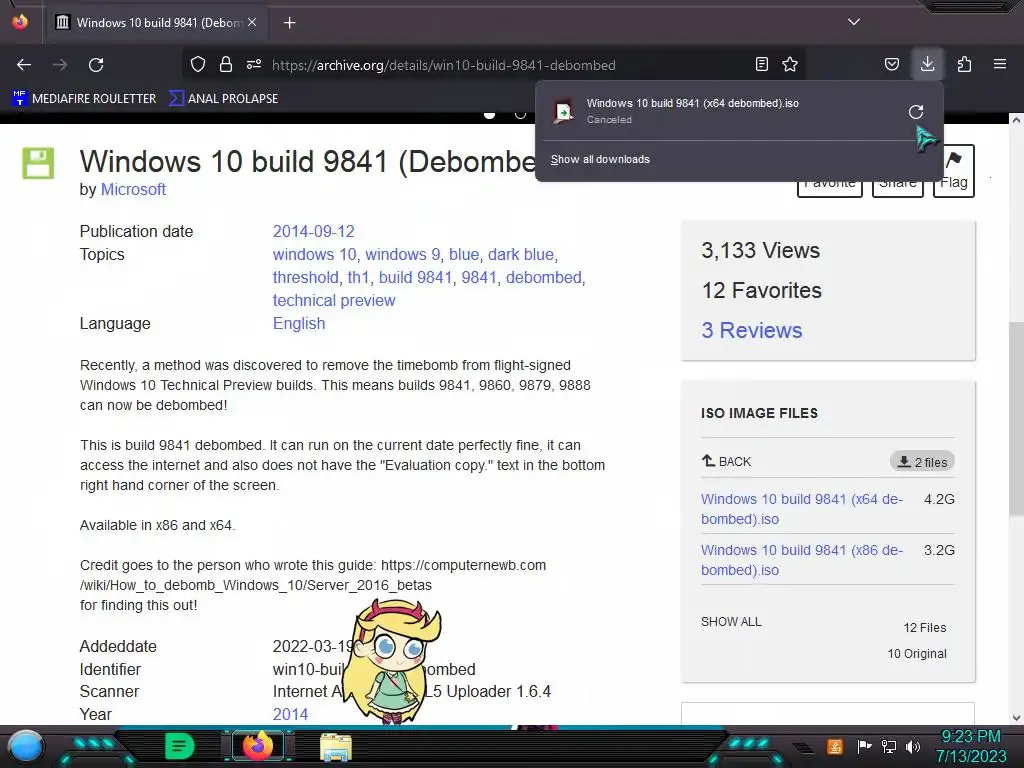
Task: Click BACK in ISO image files
Action: (x=726, y=461)
